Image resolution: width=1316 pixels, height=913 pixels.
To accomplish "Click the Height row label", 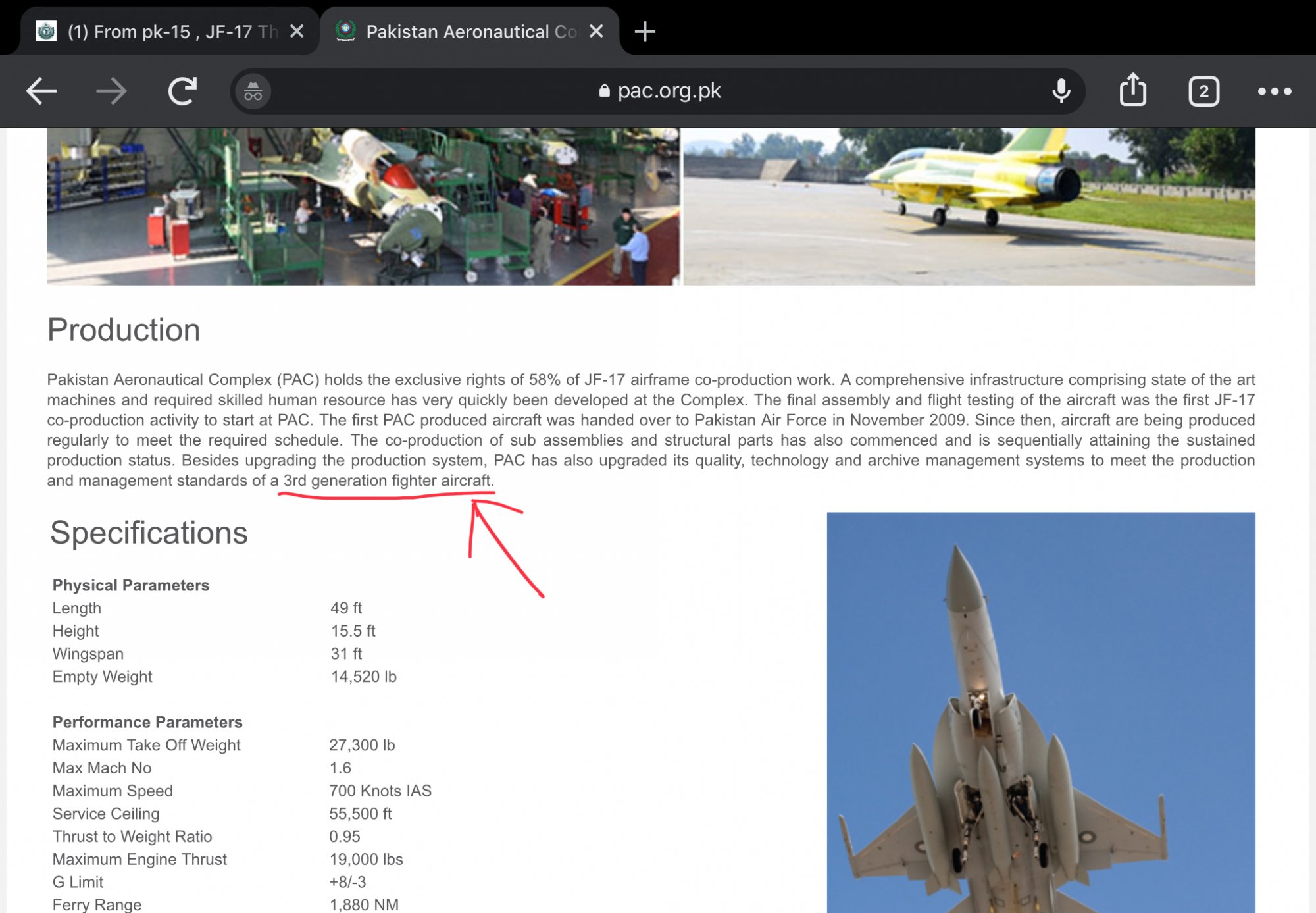I will point(76,631).
